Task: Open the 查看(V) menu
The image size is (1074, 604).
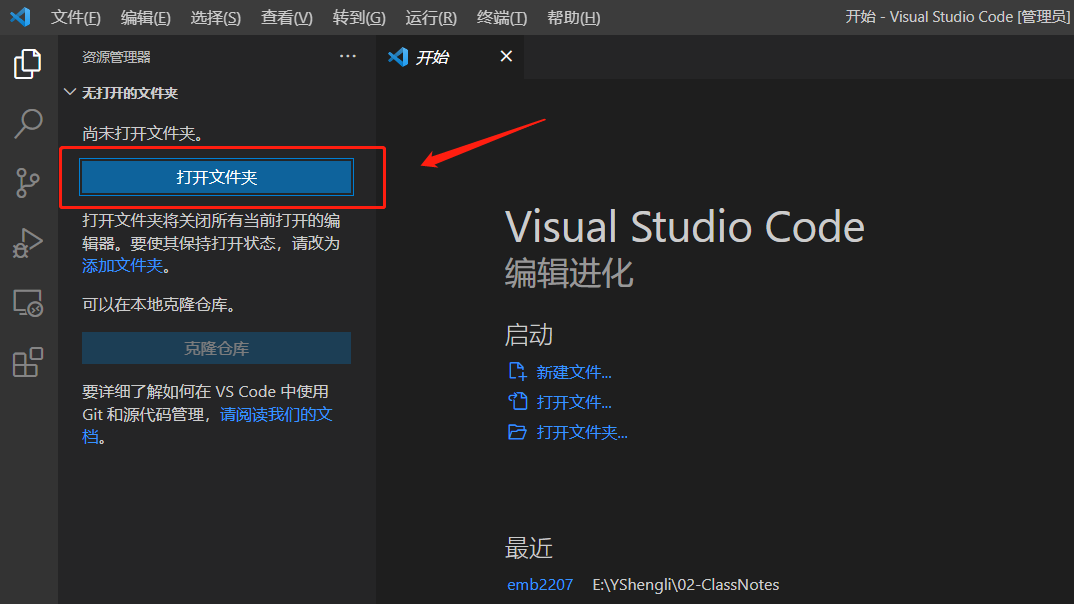Action: click(x=286, y=17)
